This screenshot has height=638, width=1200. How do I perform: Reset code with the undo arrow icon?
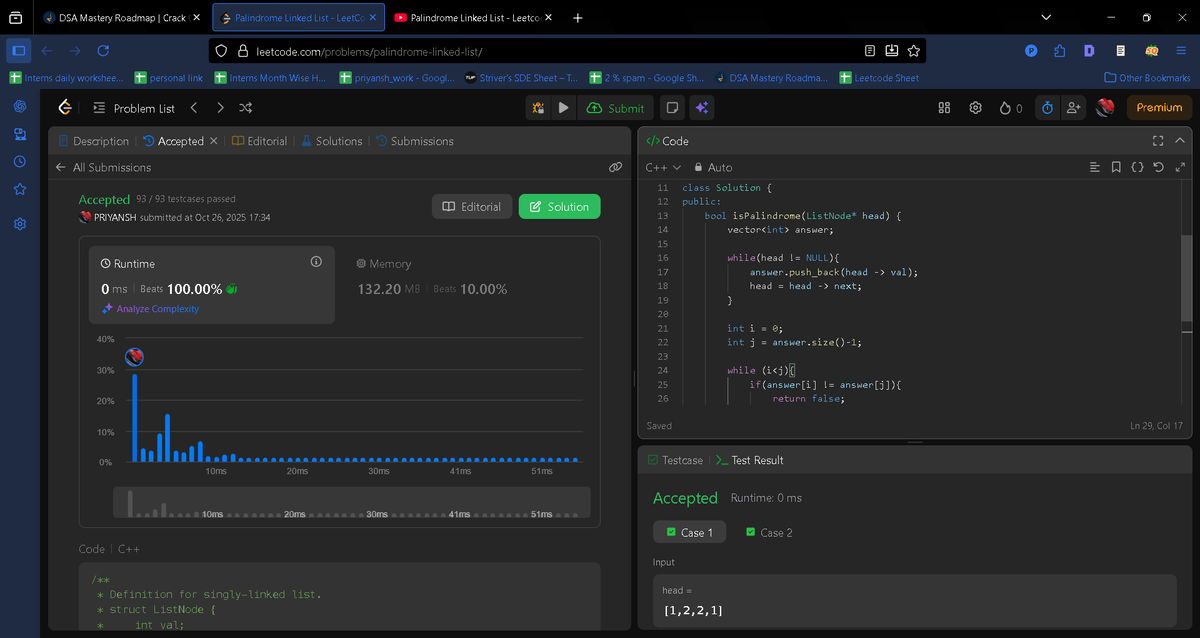tap(1159, 167)
